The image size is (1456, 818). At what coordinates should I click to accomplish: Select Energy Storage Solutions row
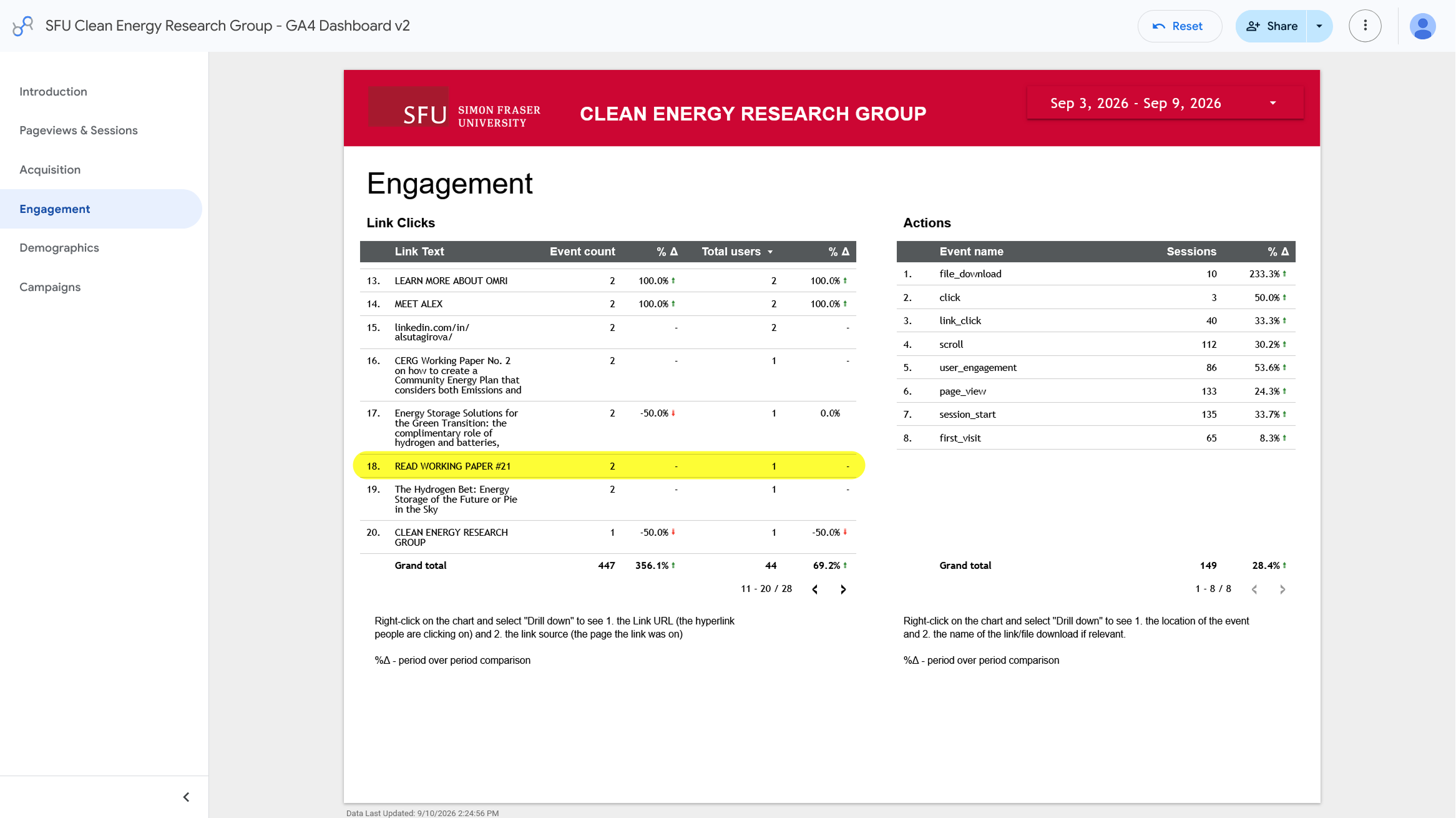(608, 428)
